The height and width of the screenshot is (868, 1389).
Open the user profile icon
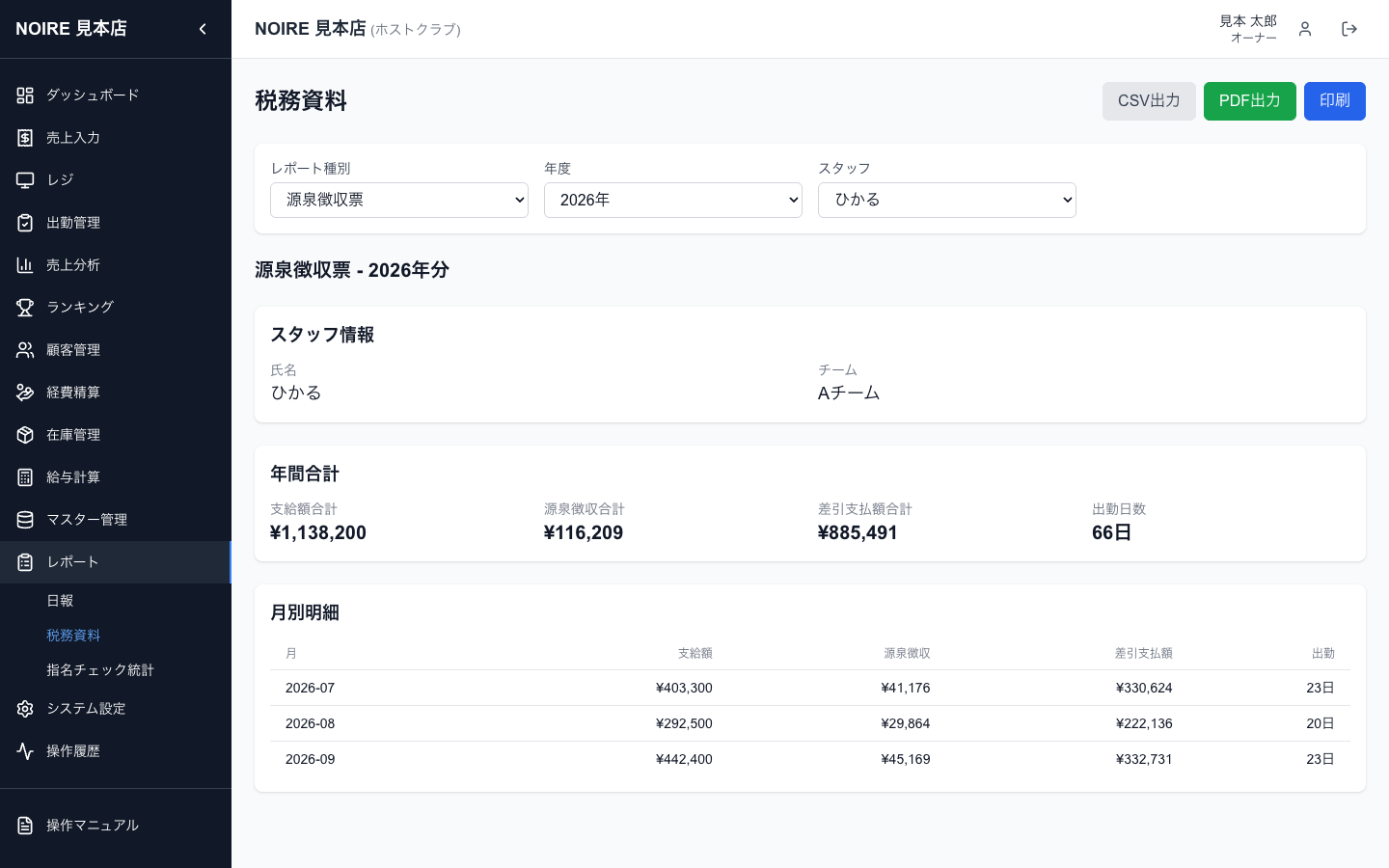coord(1305,29)
